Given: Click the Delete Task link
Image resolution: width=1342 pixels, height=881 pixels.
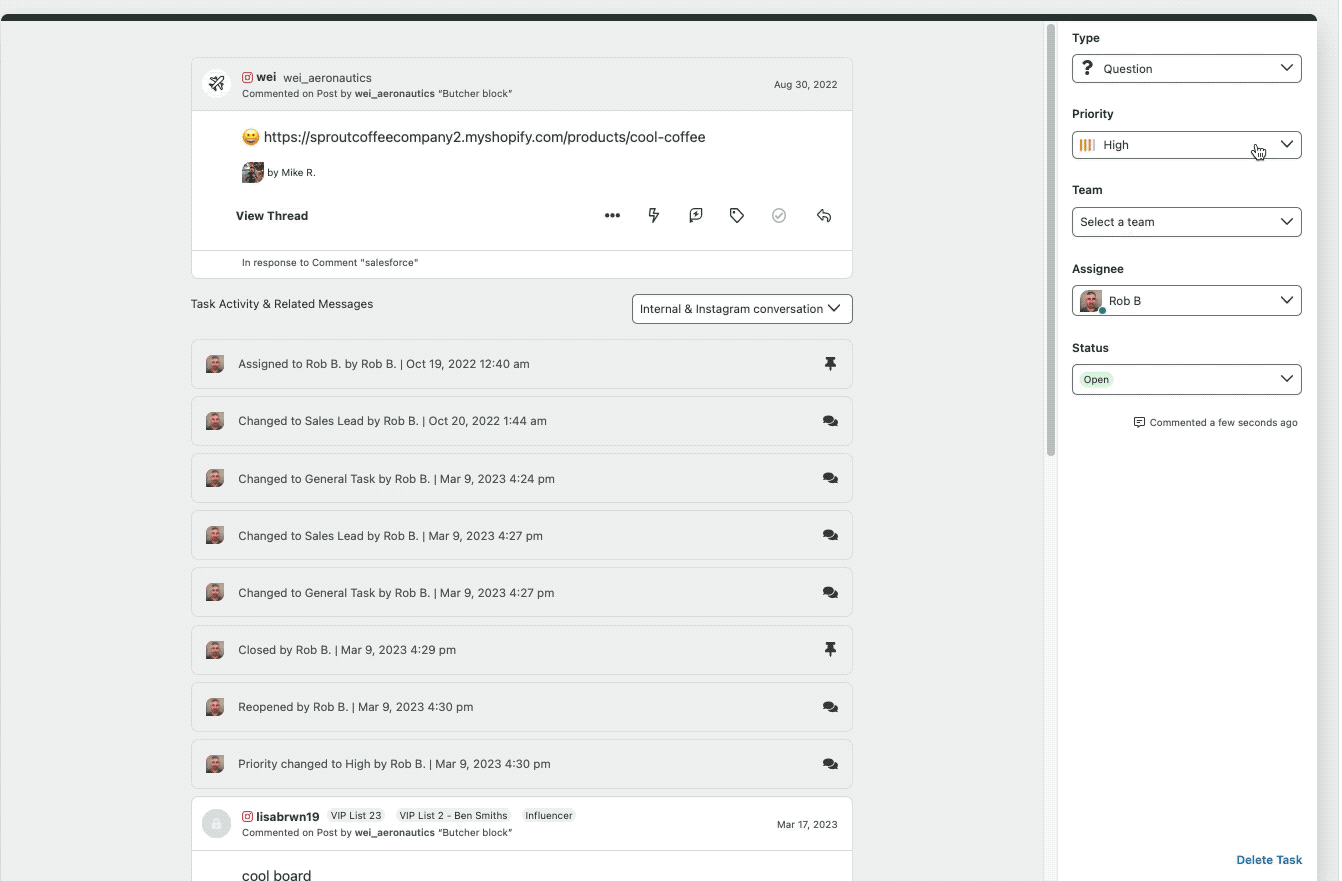Looking at the screenshot, I should coord(1269,860).
